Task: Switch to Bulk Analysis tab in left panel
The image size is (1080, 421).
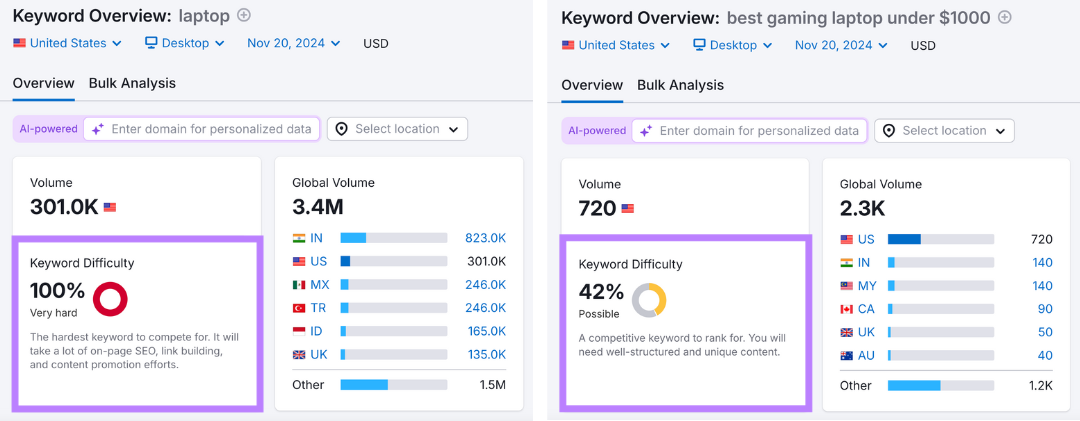Action: point(132,83)
